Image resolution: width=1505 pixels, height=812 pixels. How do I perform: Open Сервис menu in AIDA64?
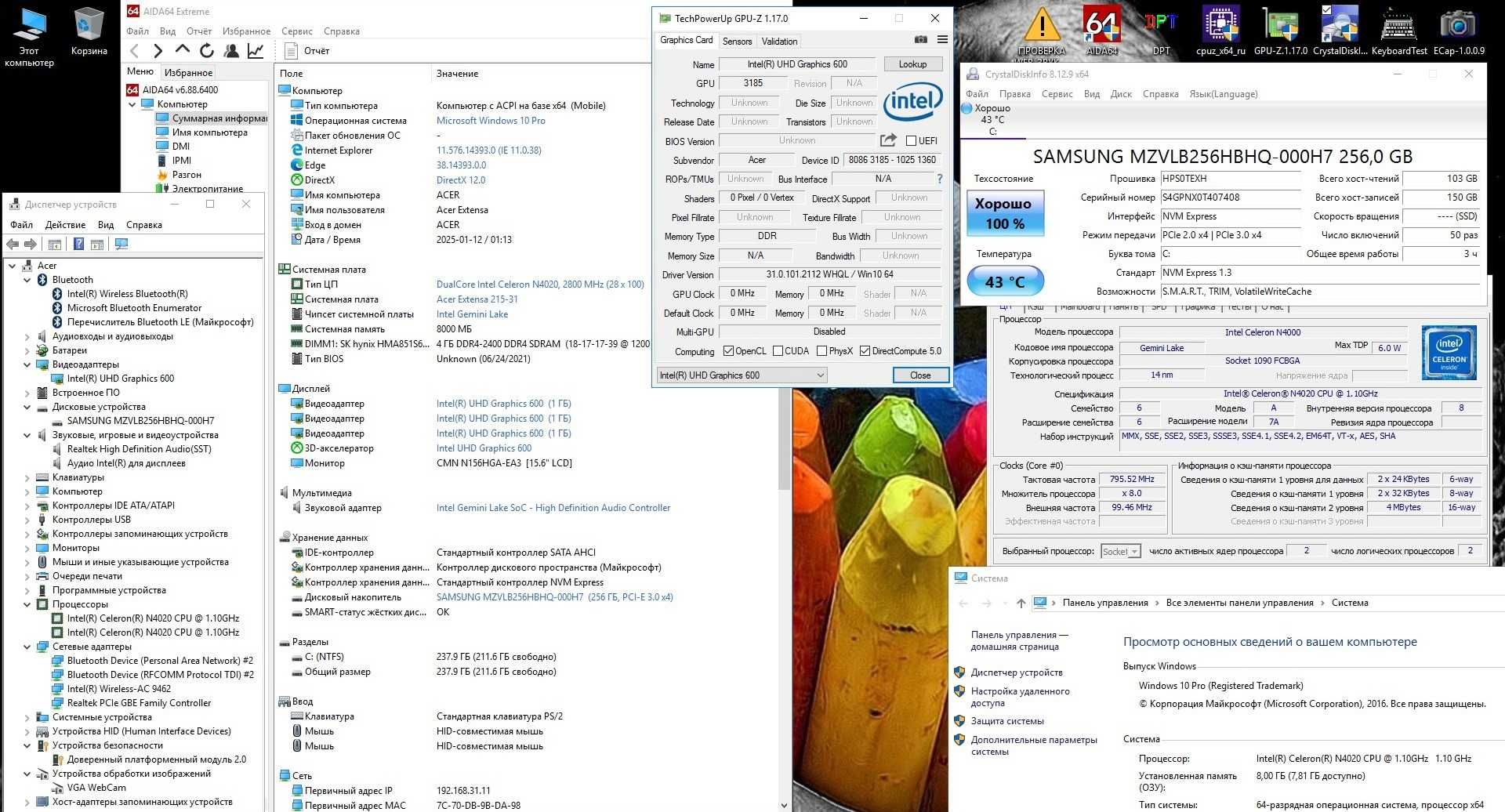[297, 31]
